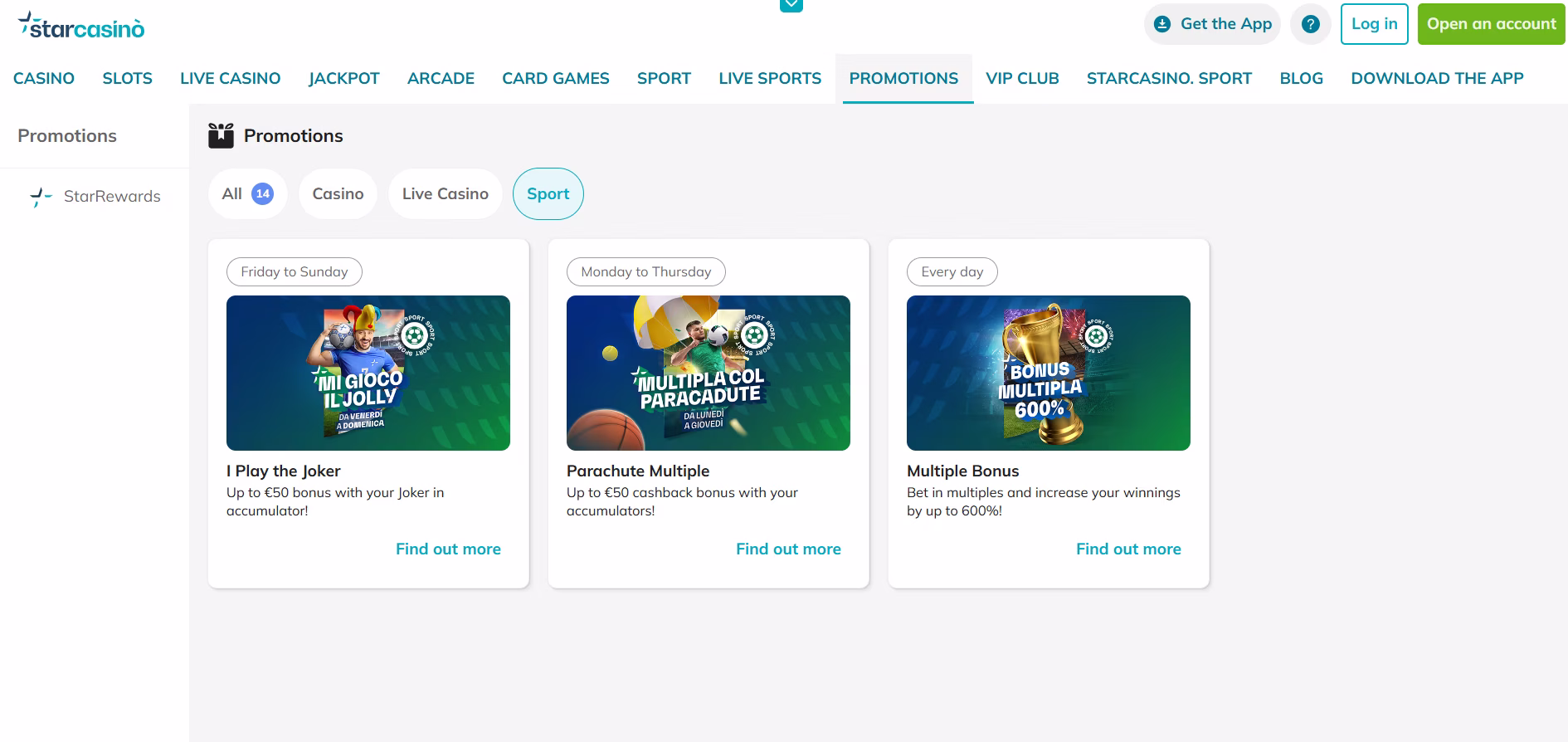The width and height of the screenshot is (1568, 742).
Task: Click the Joker in accumulator description
Action: [x=335, y=501]
